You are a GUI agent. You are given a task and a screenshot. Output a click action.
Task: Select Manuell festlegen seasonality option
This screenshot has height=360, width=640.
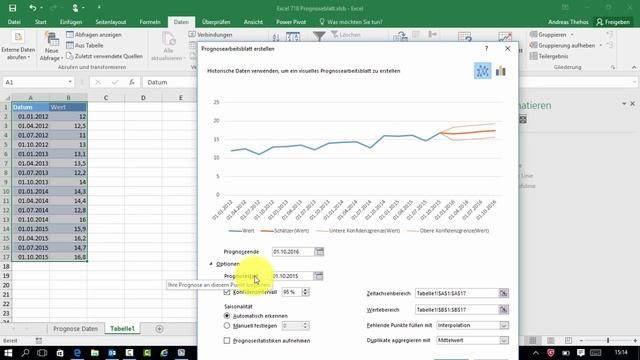coord(227,326)
